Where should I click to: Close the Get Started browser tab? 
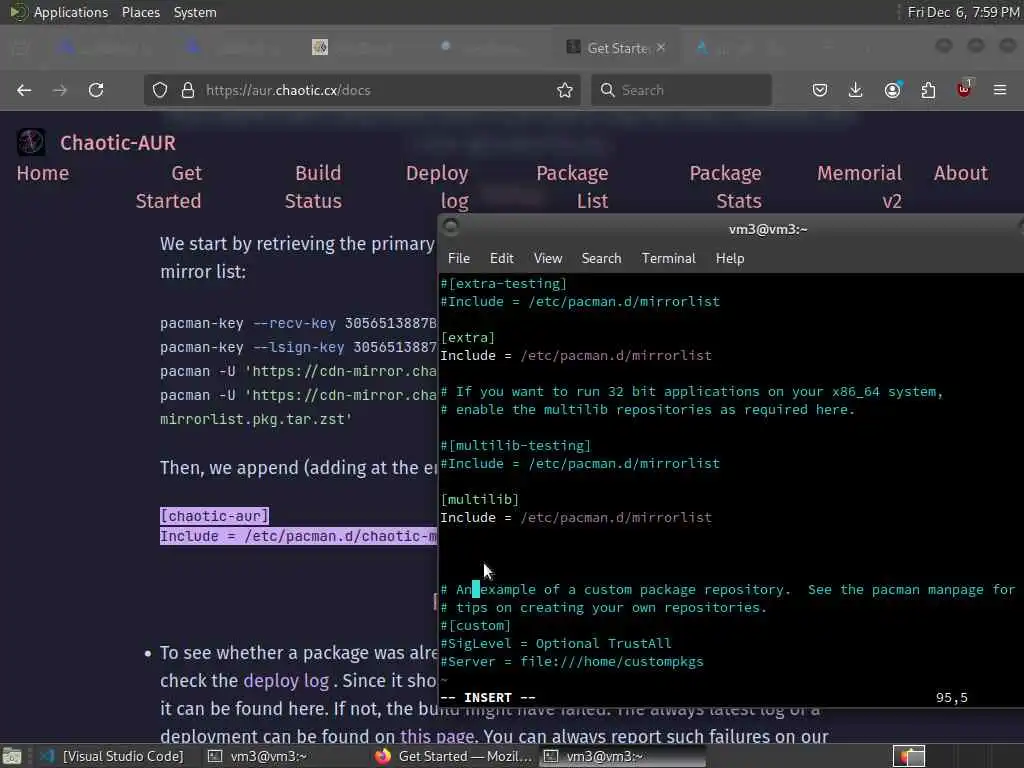(661, 48)
